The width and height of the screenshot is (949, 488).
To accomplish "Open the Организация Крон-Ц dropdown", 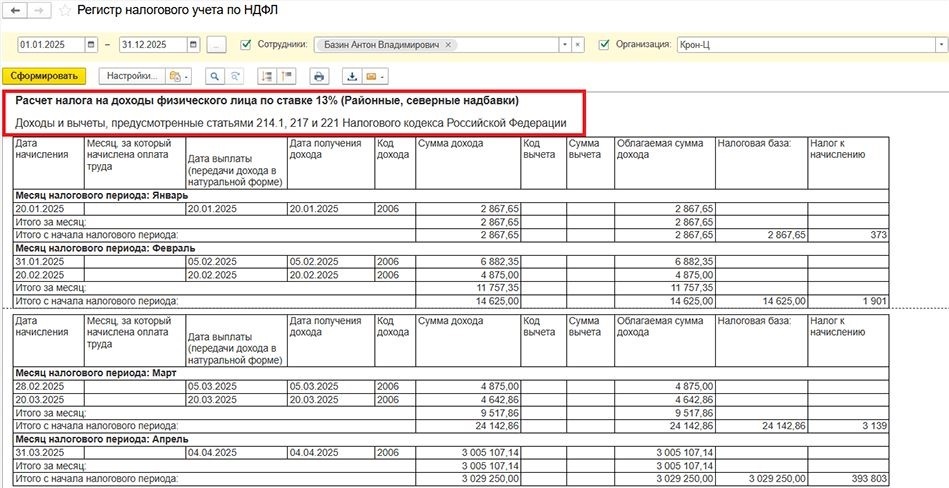I will click(x=942, y=45).
